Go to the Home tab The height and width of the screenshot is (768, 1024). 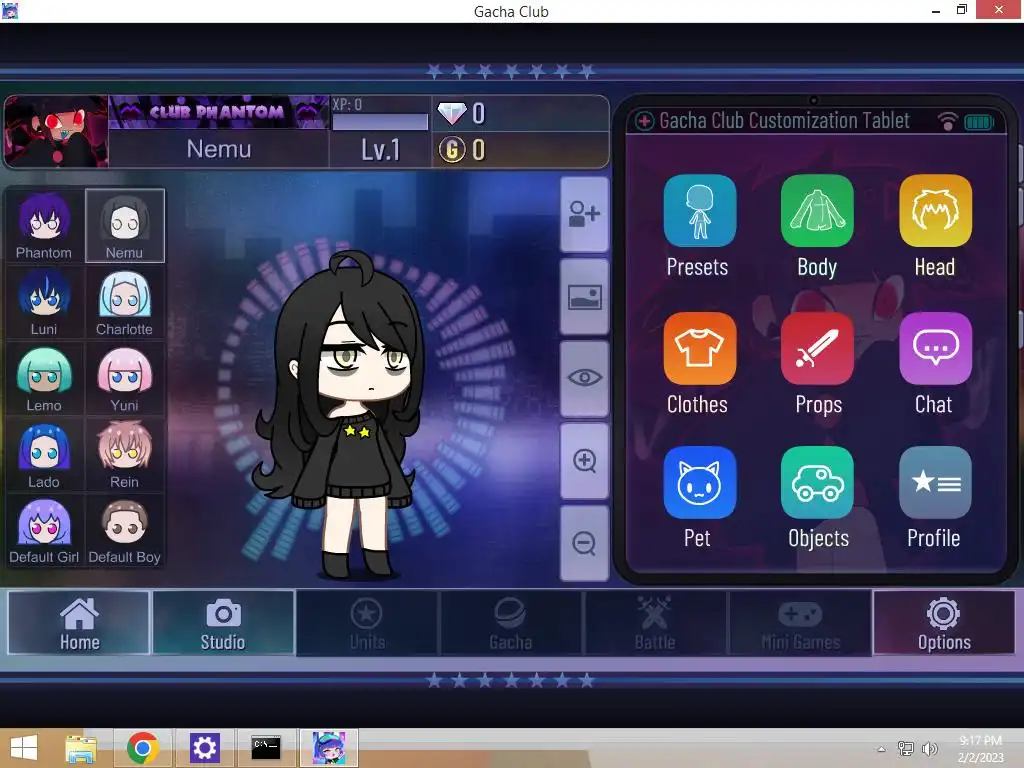coord(79,623)
